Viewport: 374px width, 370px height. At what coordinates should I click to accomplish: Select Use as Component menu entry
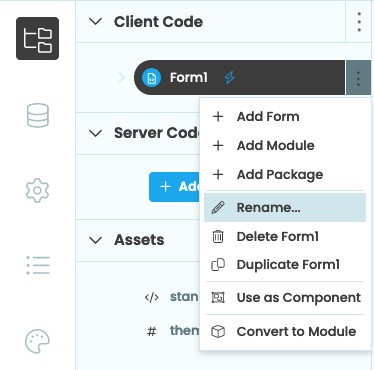285,298
